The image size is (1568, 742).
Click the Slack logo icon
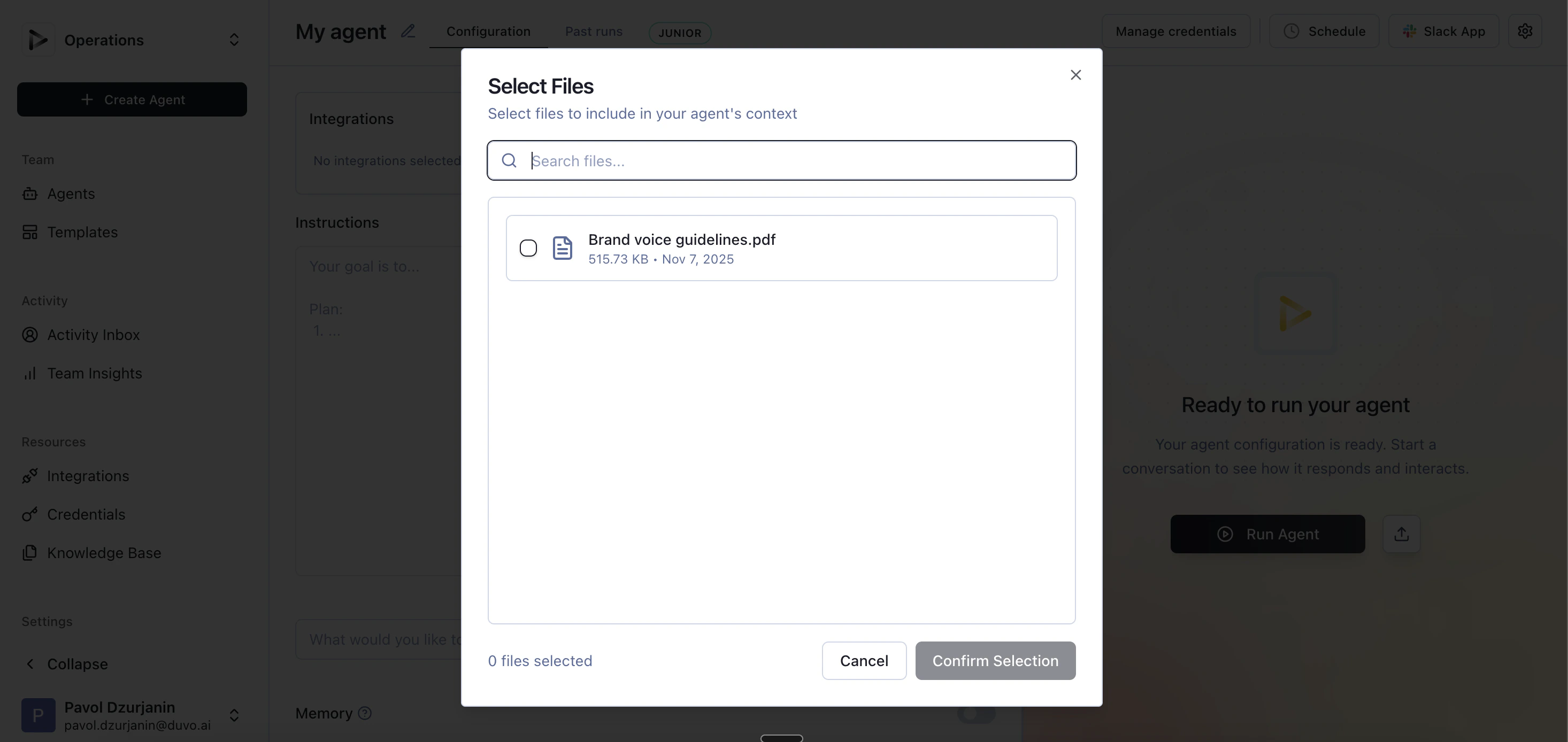pos(1409,31)
